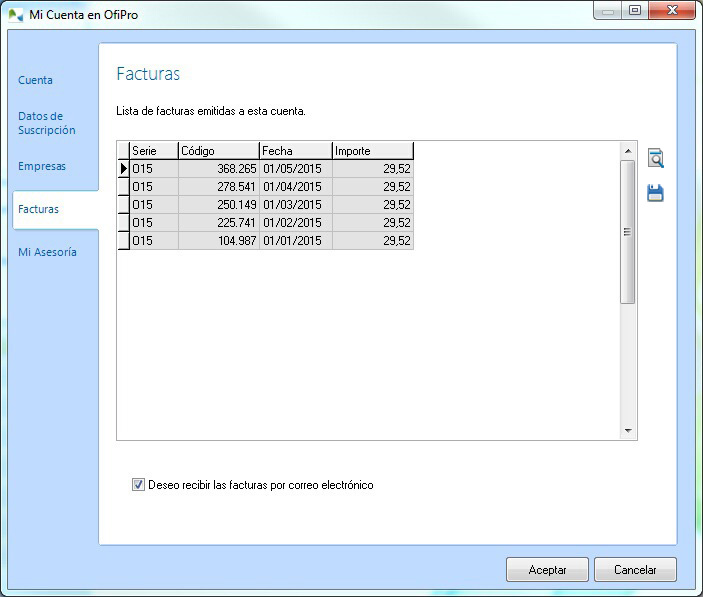Viewport: 703px width, 597px height.
Task: Click the save invoice floppy disk icon
Action: (x=655, y=193)
